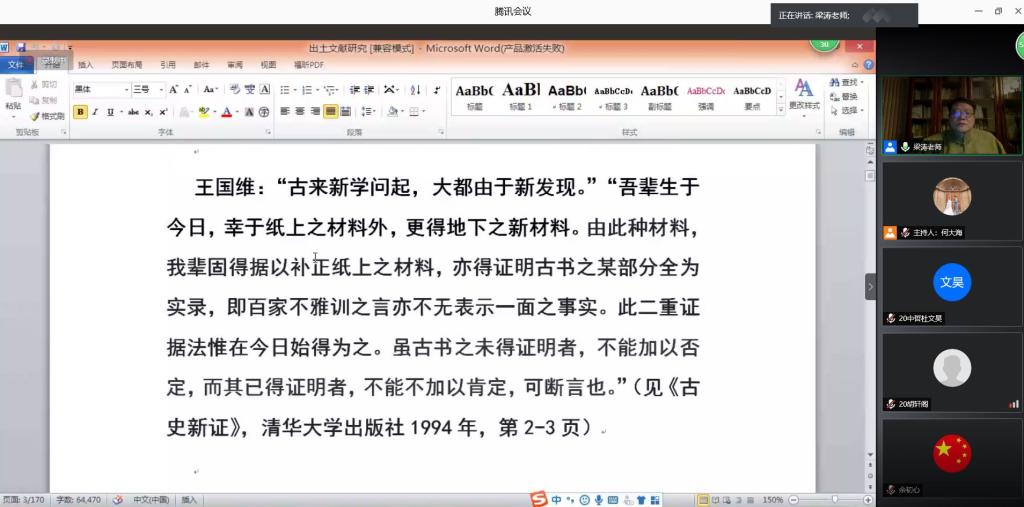Switch to the Insert tab
Viewport: 1024px width, 507px height.
point(86,65)
